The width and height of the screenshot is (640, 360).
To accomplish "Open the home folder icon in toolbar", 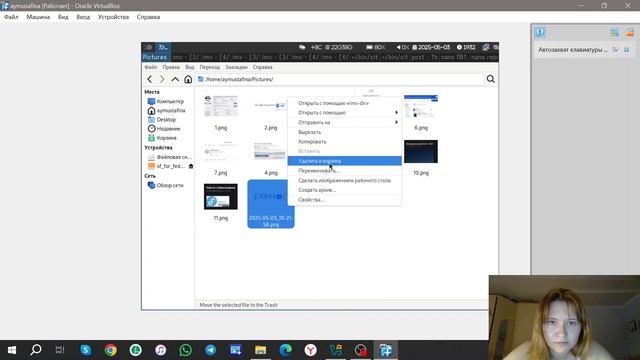I will (x=188, y=79).
